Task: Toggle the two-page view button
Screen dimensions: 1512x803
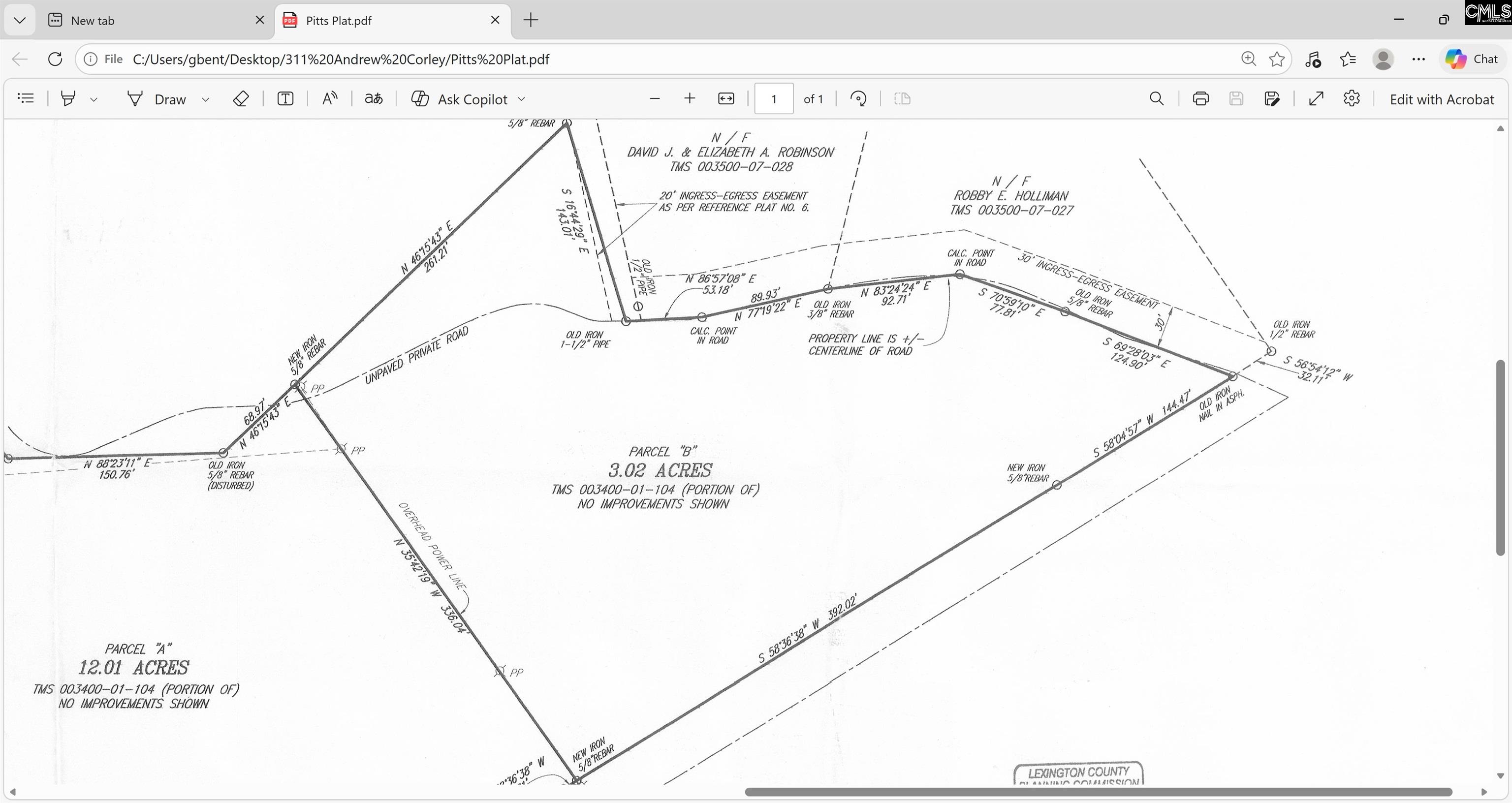Action: [902, 98]
